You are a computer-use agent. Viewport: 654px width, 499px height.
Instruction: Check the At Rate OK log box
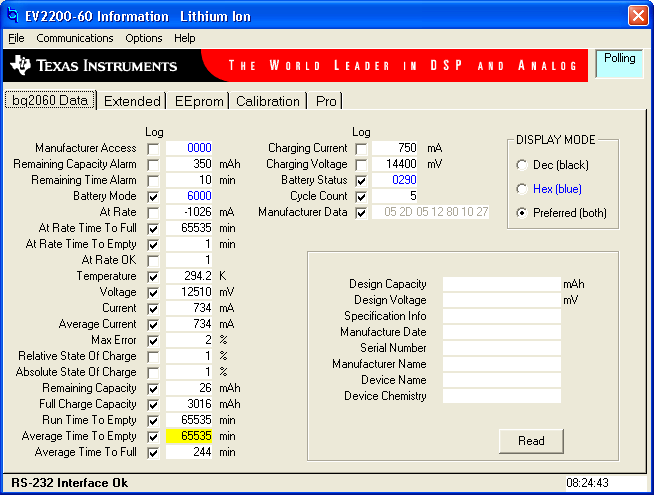pyautogui.click(x=153, y=261)
